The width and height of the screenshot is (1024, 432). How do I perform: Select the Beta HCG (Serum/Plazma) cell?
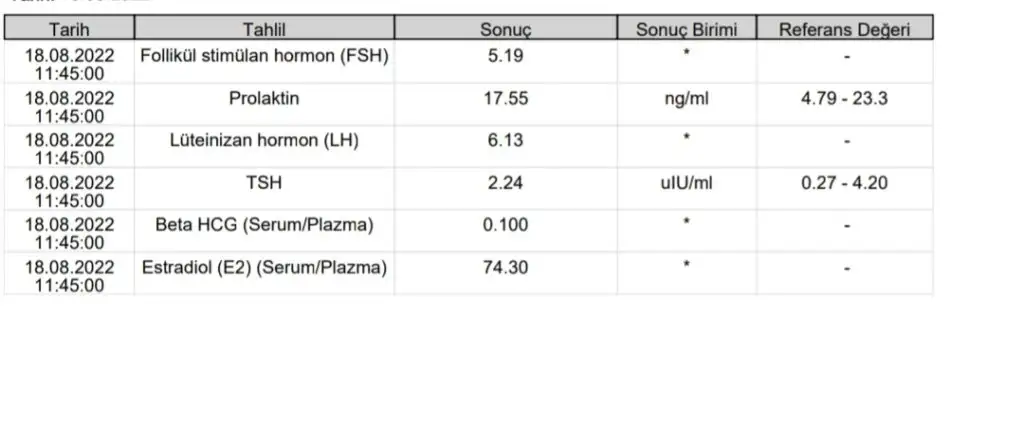coord(264,225)
